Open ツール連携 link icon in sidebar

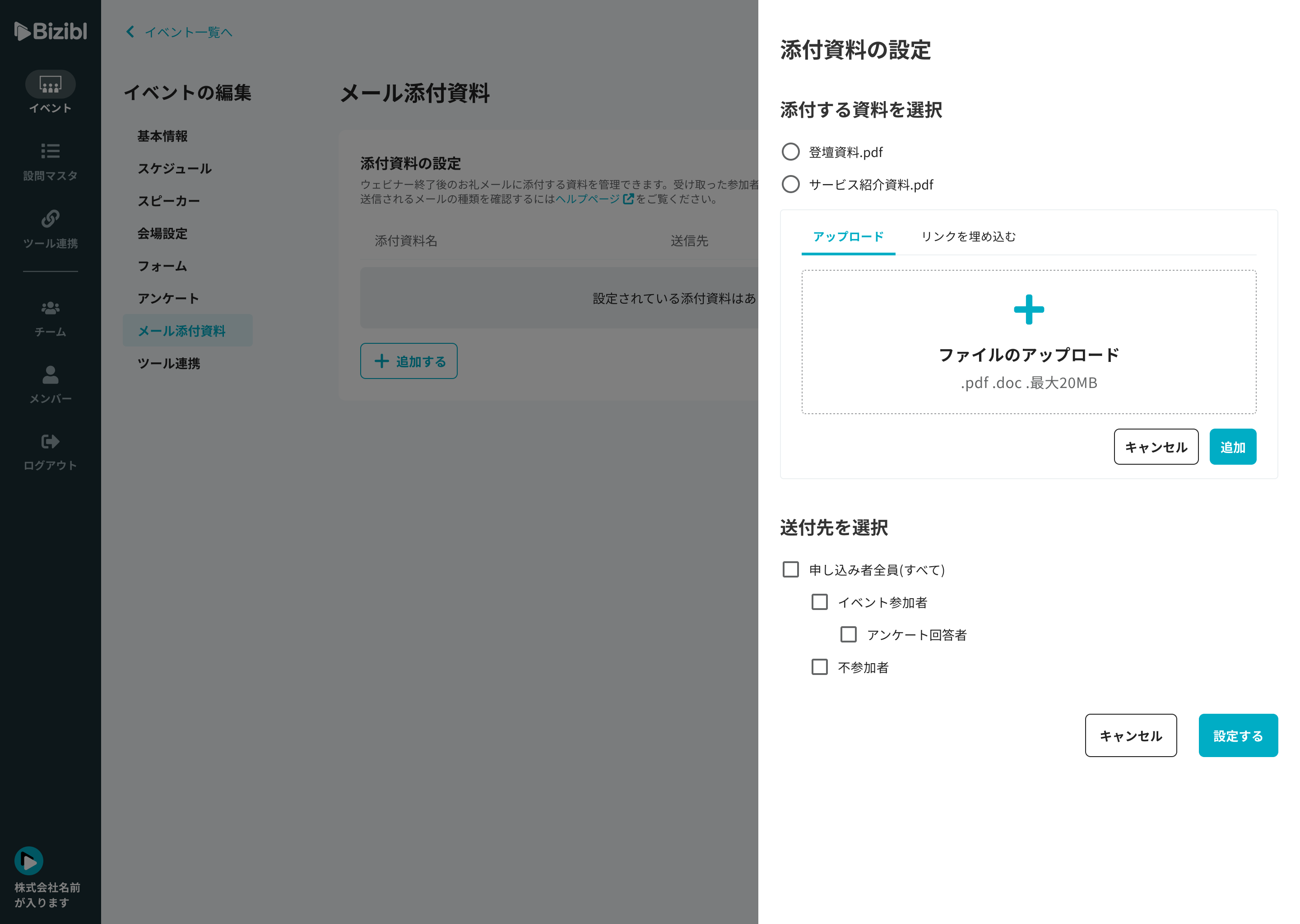tap(50, 218)
